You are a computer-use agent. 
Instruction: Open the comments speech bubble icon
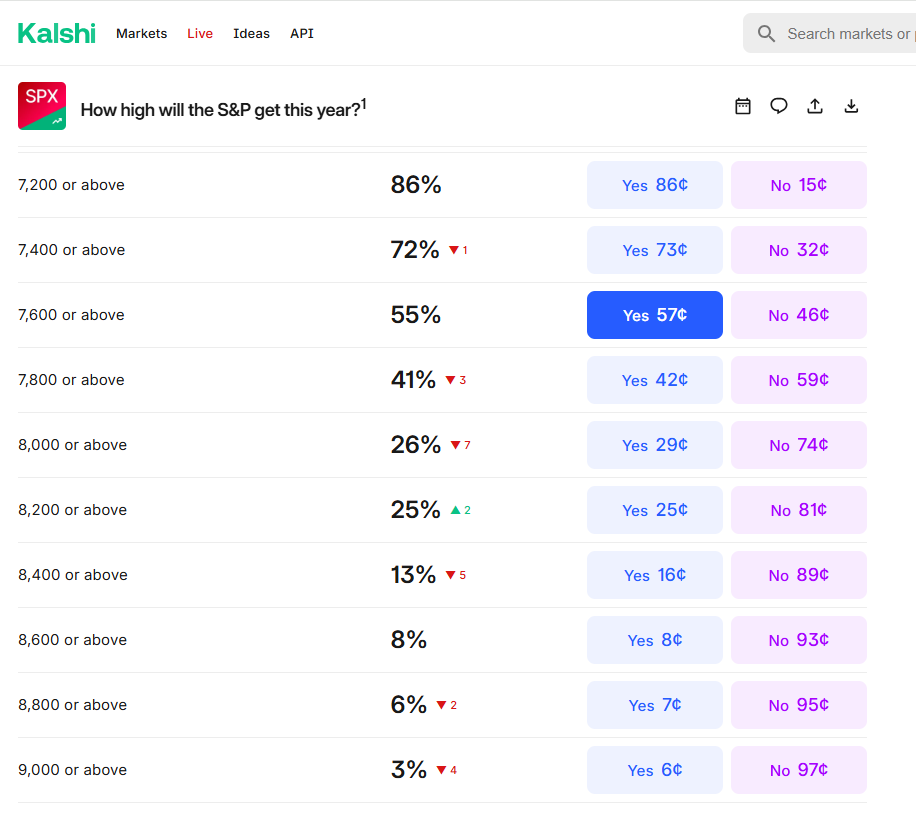[x=779, y=106]
